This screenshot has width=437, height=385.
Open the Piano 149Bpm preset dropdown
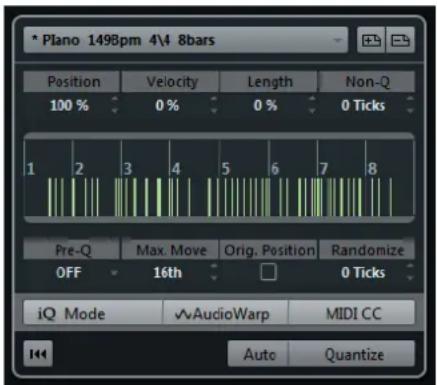click(186, 40)
